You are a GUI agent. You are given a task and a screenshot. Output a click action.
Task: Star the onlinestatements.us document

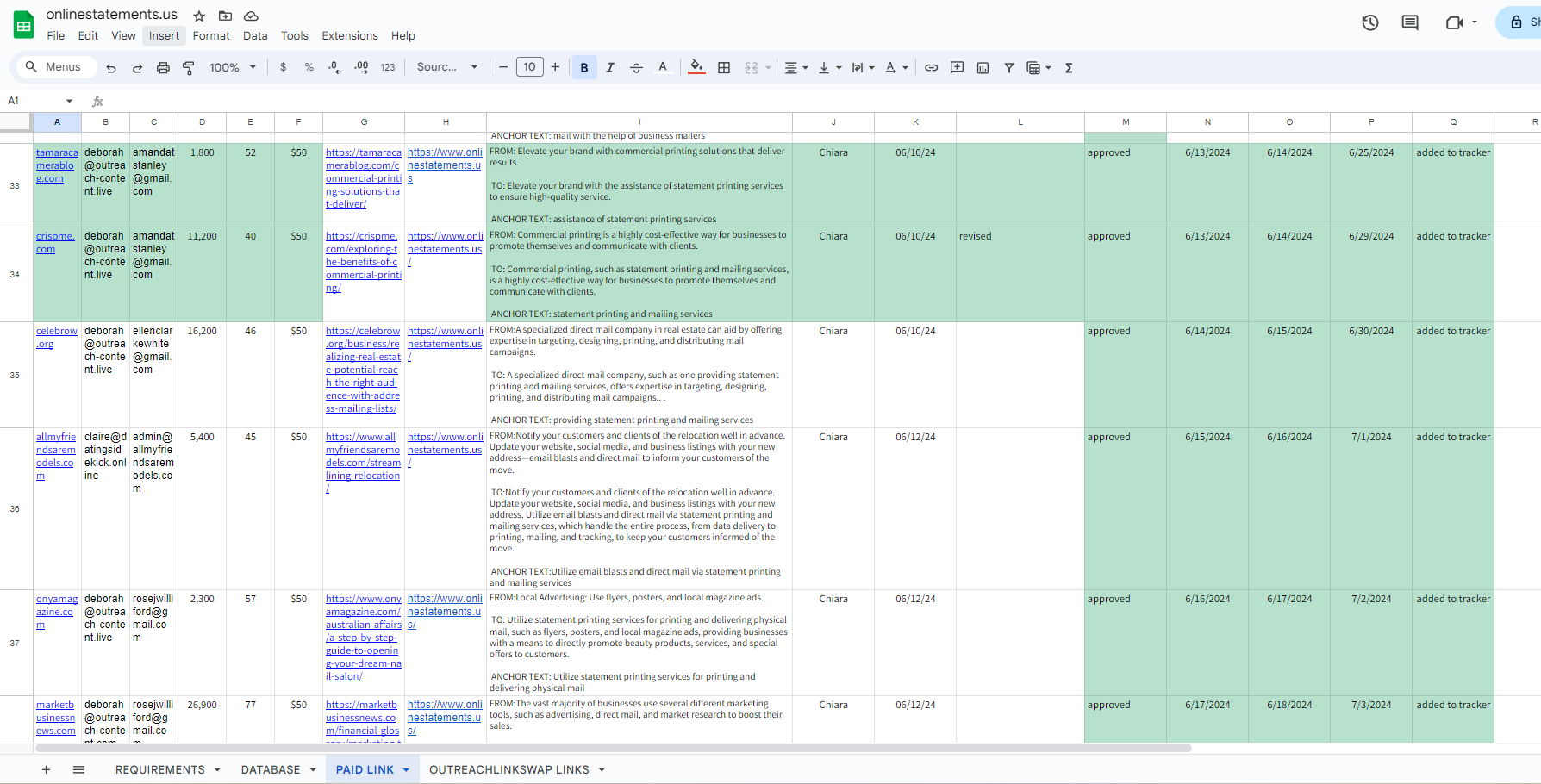pyautogui.click(x=199, y=16)
